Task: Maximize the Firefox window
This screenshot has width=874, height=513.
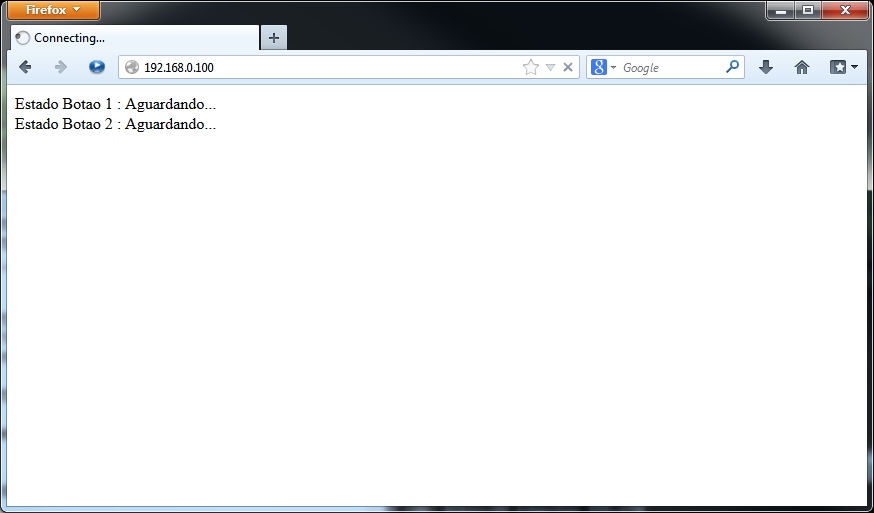Action: pos(808,10)
